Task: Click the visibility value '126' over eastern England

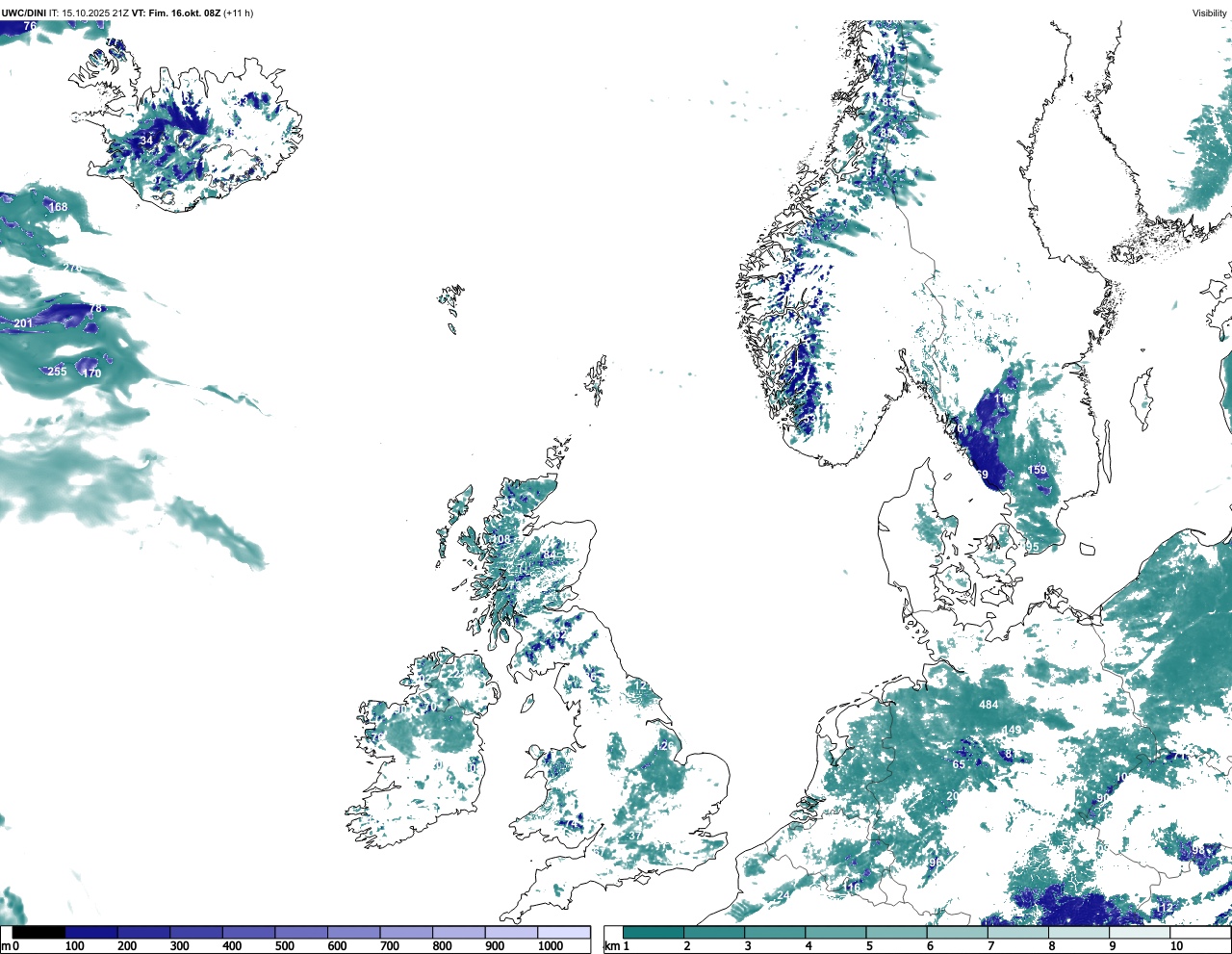Action: coord(665,746)
